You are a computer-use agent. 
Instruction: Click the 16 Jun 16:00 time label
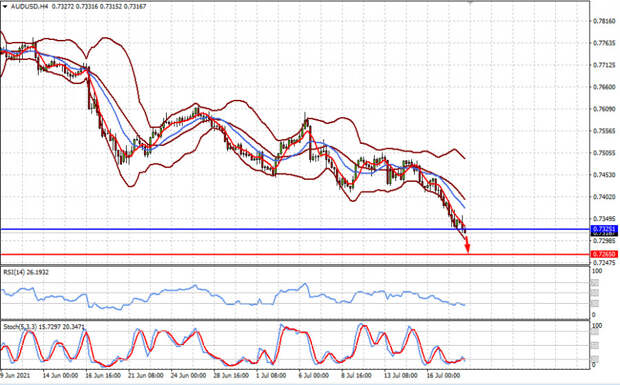pyautogui.click(x=103, y=375)
